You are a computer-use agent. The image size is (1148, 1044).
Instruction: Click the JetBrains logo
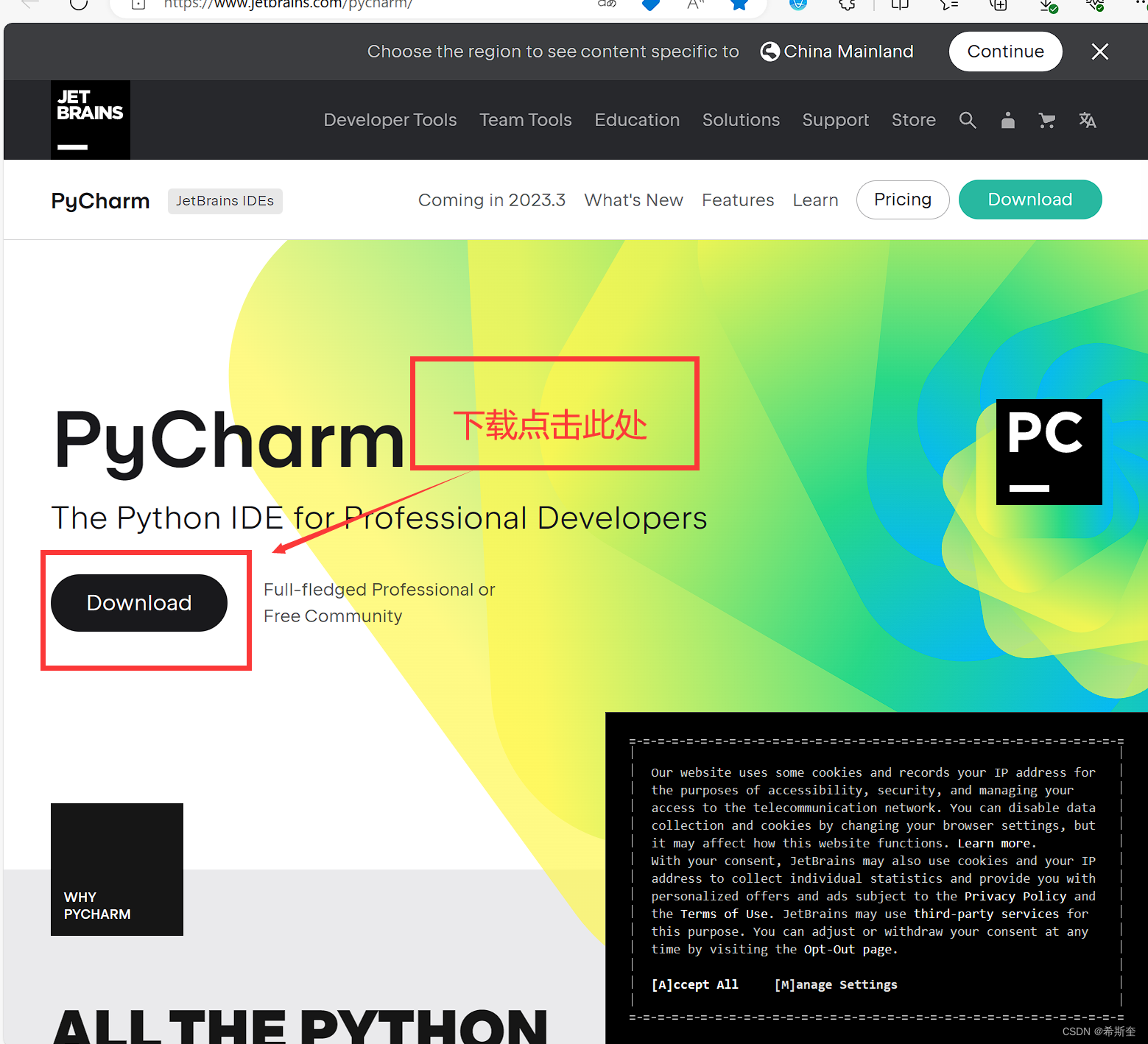[x=91, y=120]
